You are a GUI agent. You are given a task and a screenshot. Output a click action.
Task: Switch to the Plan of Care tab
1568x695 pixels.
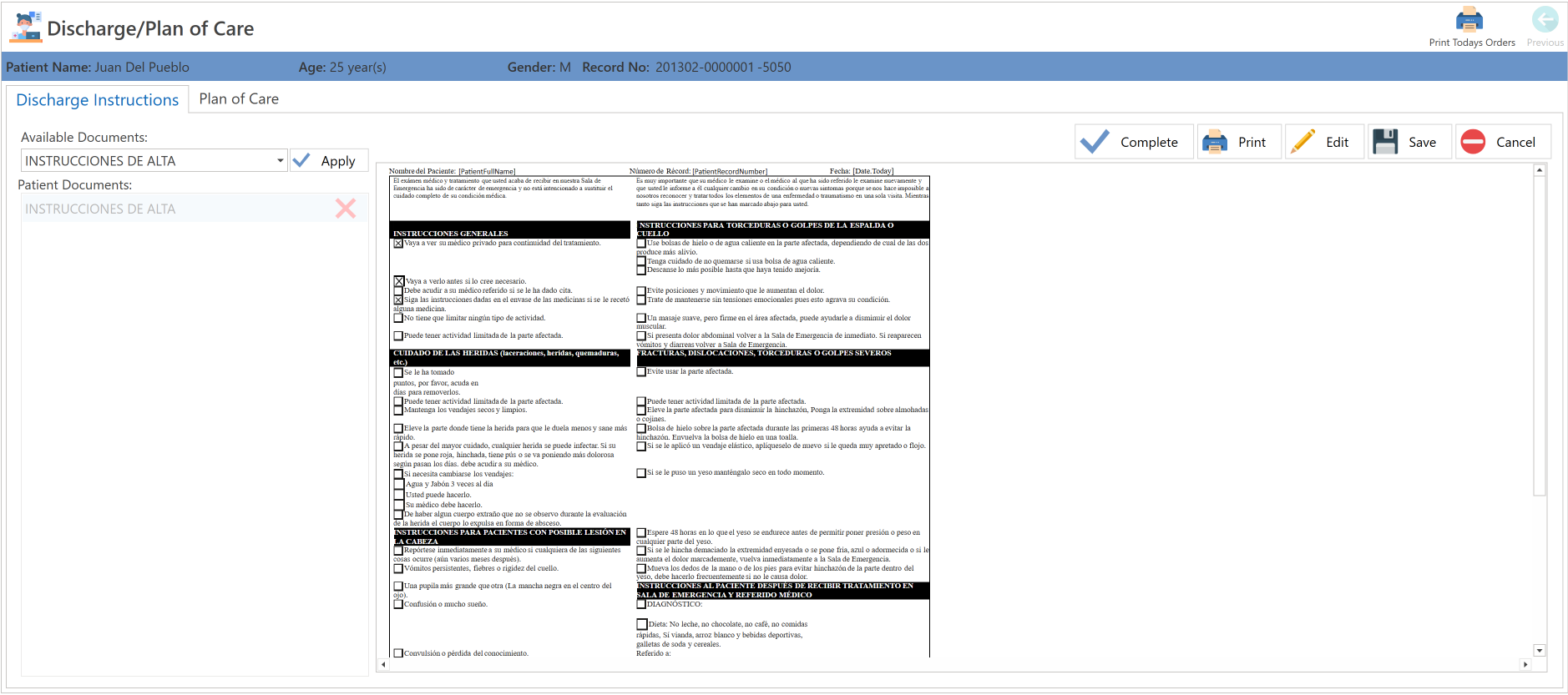pos(239,98)
